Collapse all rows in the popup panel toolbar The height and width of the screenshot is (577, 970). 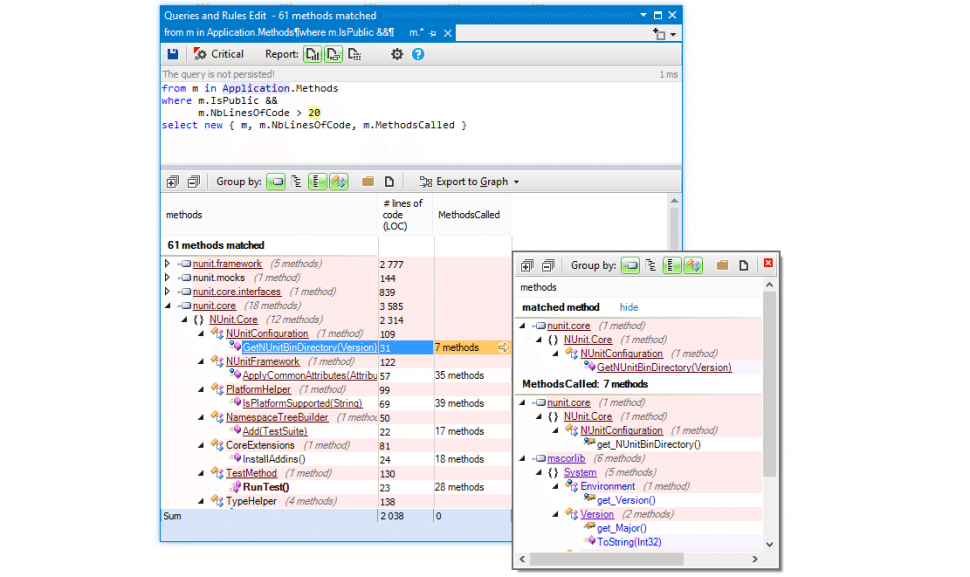click(x=548, y=266)
